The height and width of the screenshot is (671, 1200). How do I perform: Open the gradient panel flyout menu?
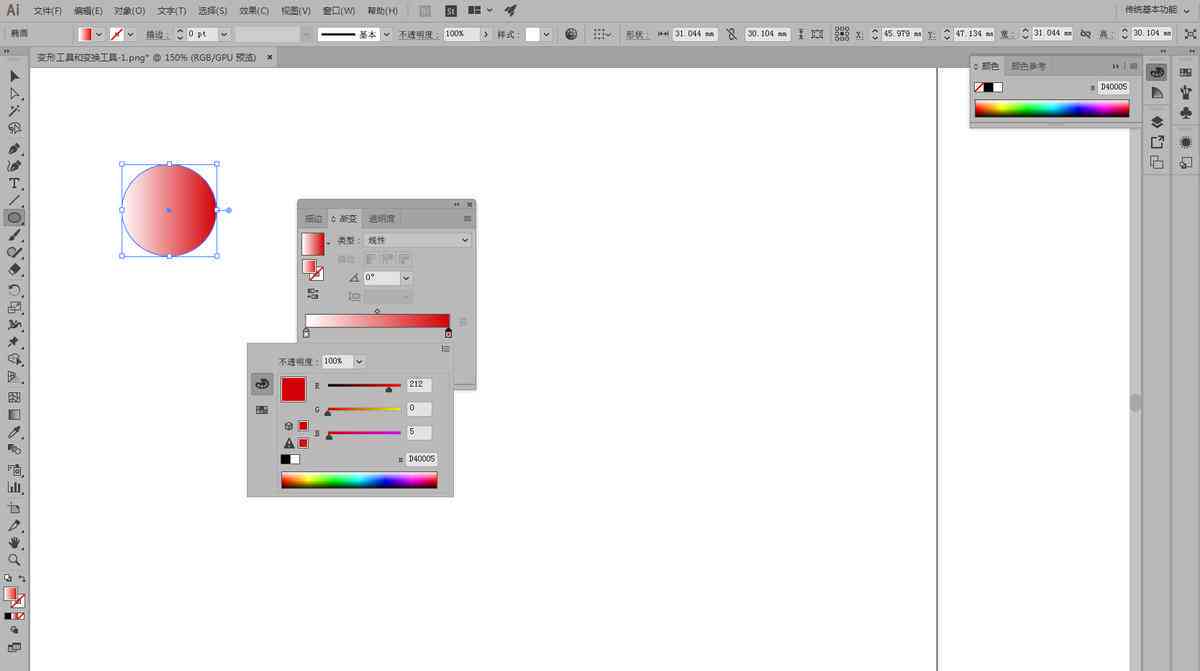(x=467, y=218)
